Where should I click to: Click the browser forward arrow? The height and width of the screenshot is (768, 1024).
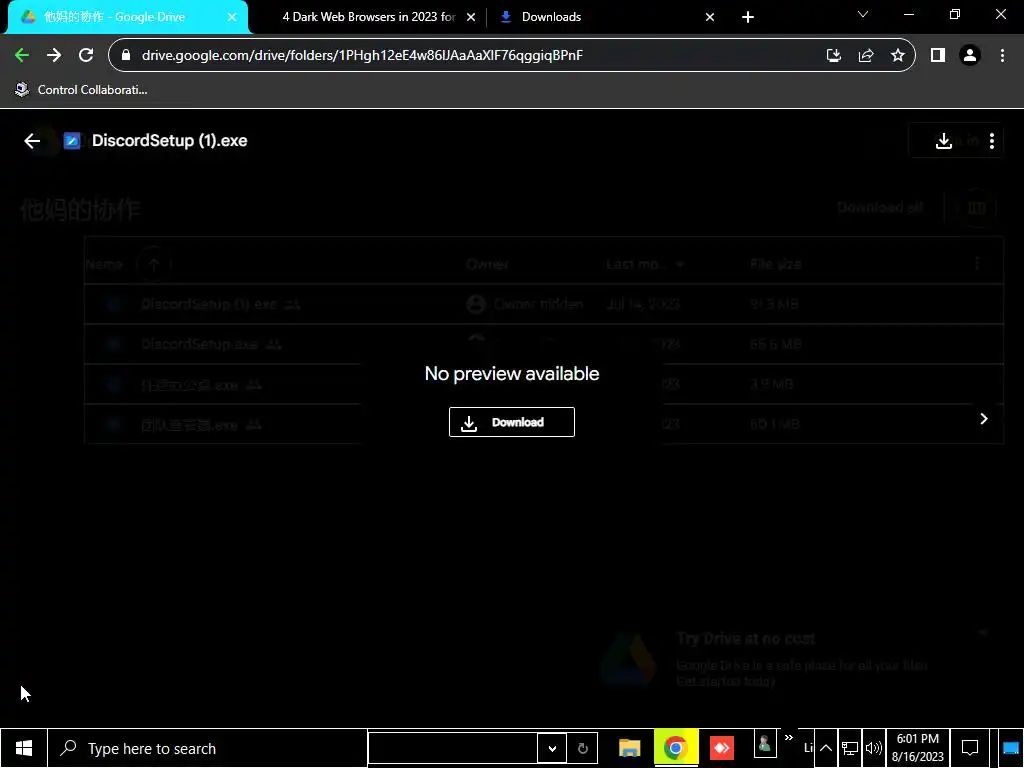[x=54, y=56]
